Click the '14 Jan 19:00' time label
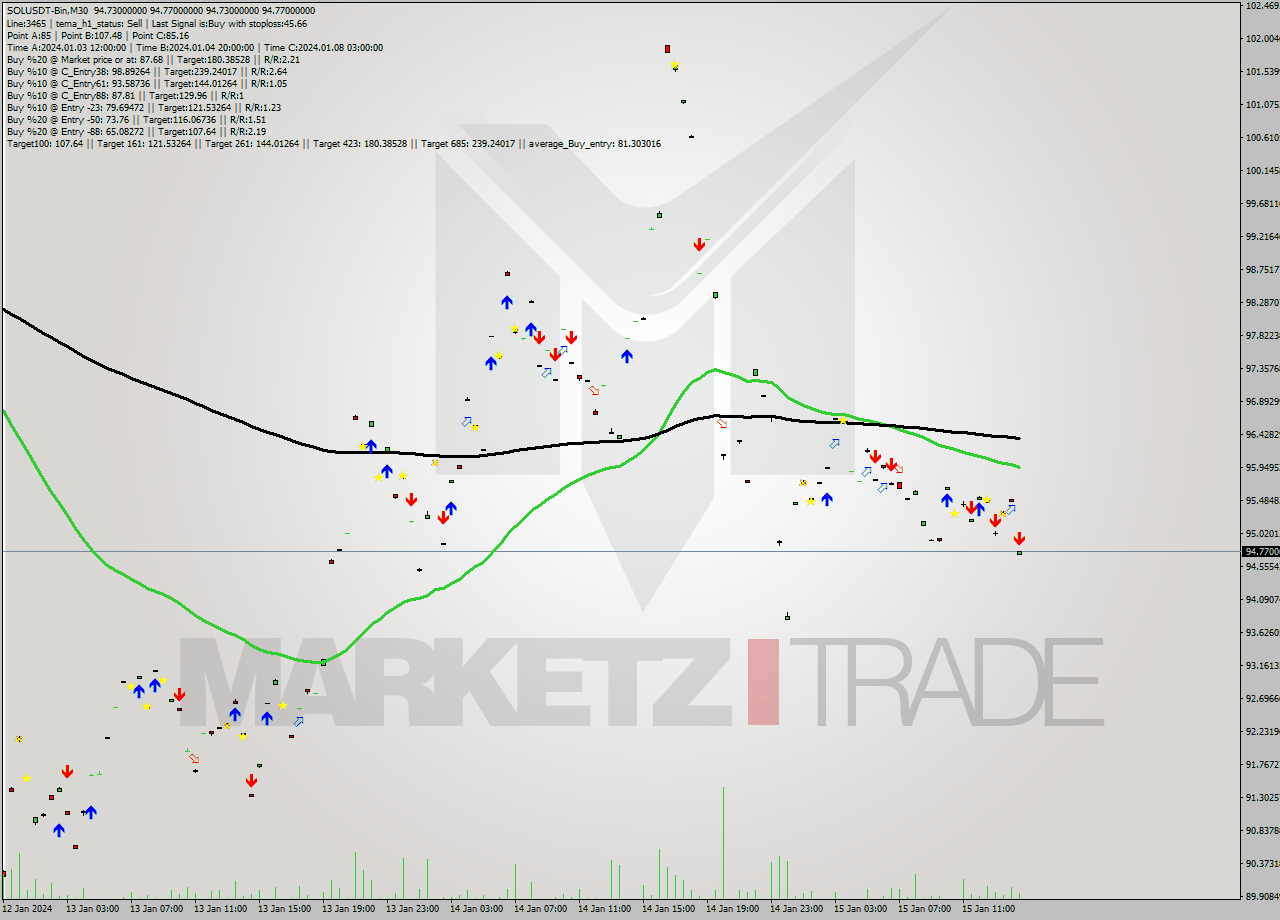This screenshot has height=920, width=1280. (732, 909)
